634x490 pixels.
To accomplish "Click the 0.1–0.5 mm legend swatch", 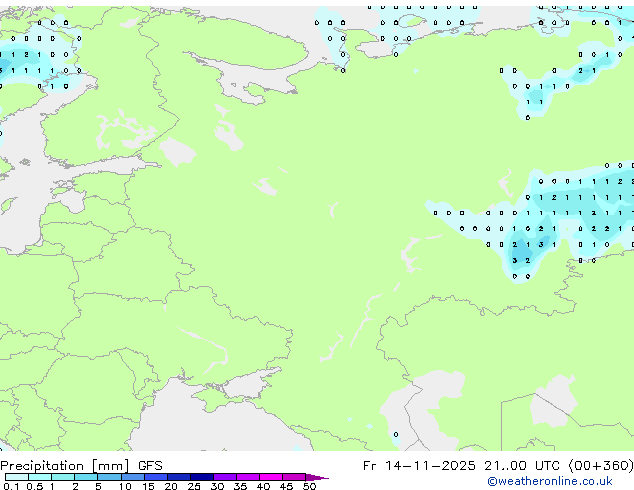I will click(17, 477).
